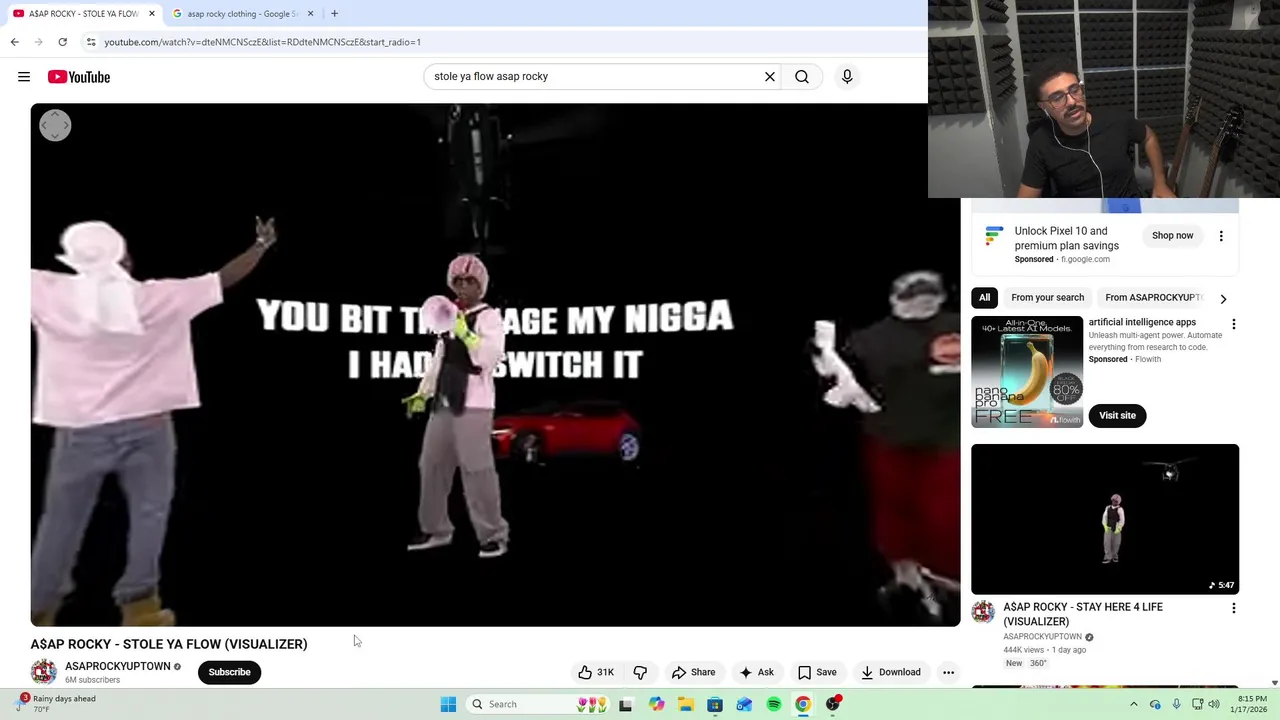
Task: Click the 360 video pan control
Action: (55, 125)
